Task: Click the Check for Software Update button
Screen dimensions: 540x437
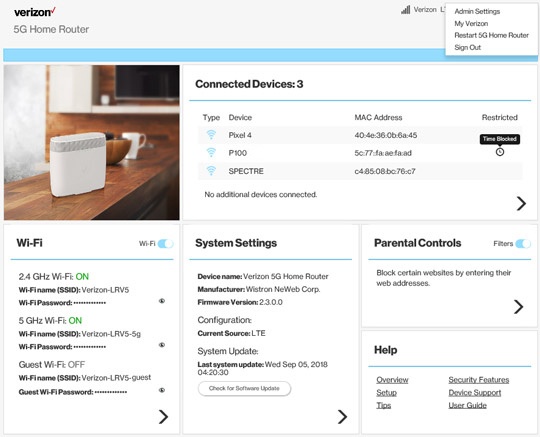Action: [244, 388]
